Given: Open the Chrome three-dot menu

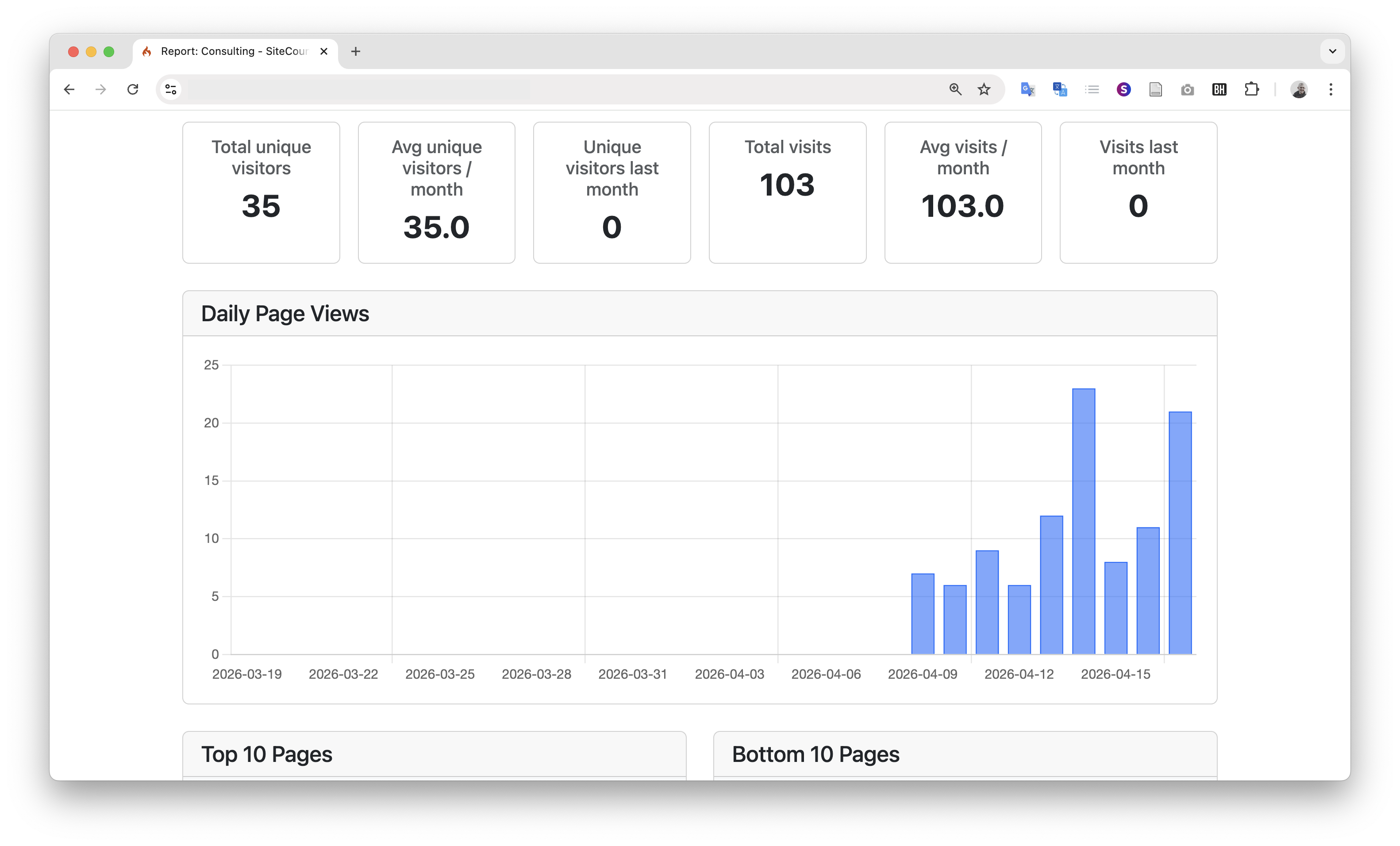Looking at the screenshot, I should click(x=1331, y=89).
